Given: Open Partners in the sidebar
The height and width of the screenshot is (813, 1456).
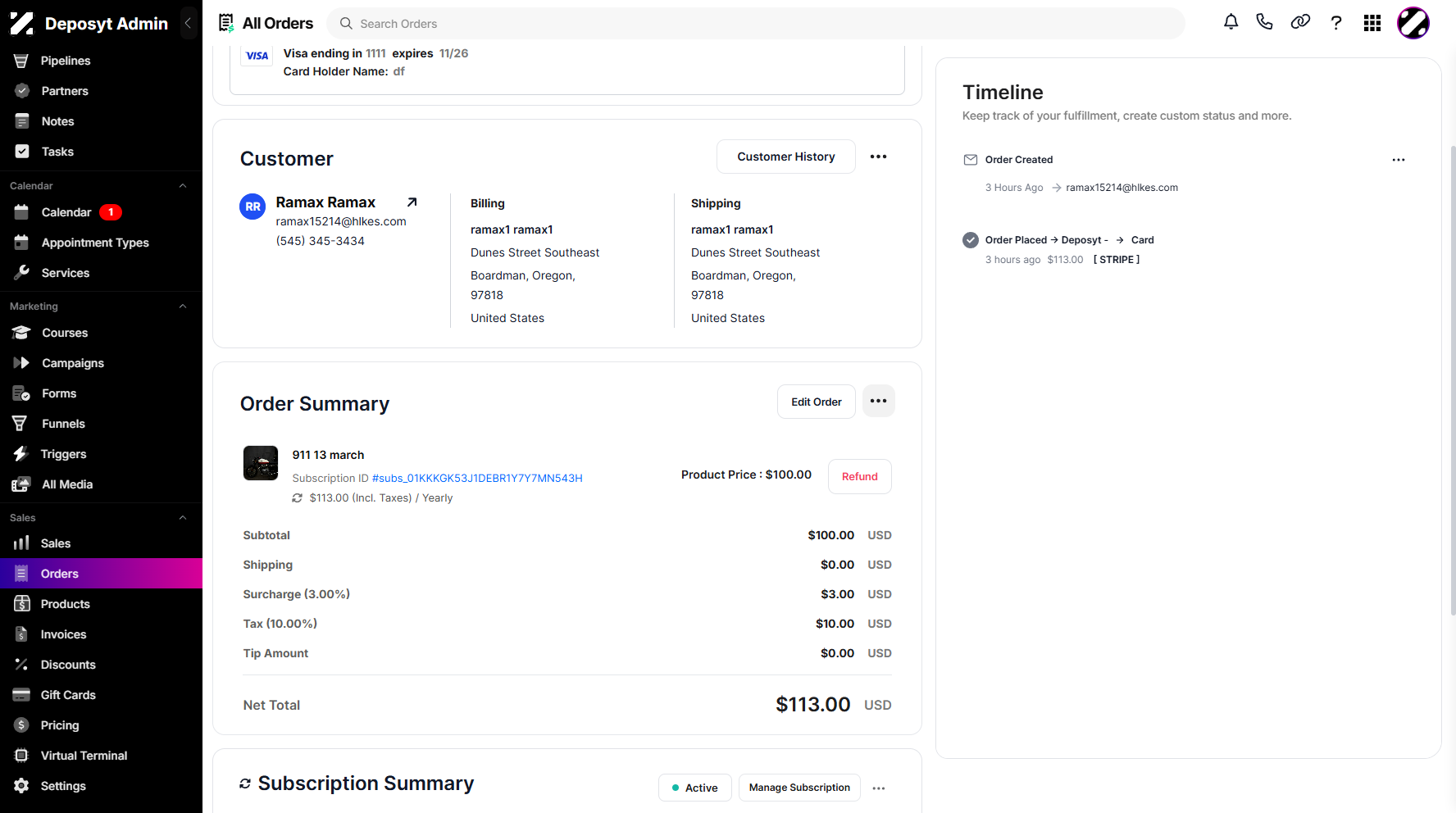Looking at the screenshot, I should [101, 91].
